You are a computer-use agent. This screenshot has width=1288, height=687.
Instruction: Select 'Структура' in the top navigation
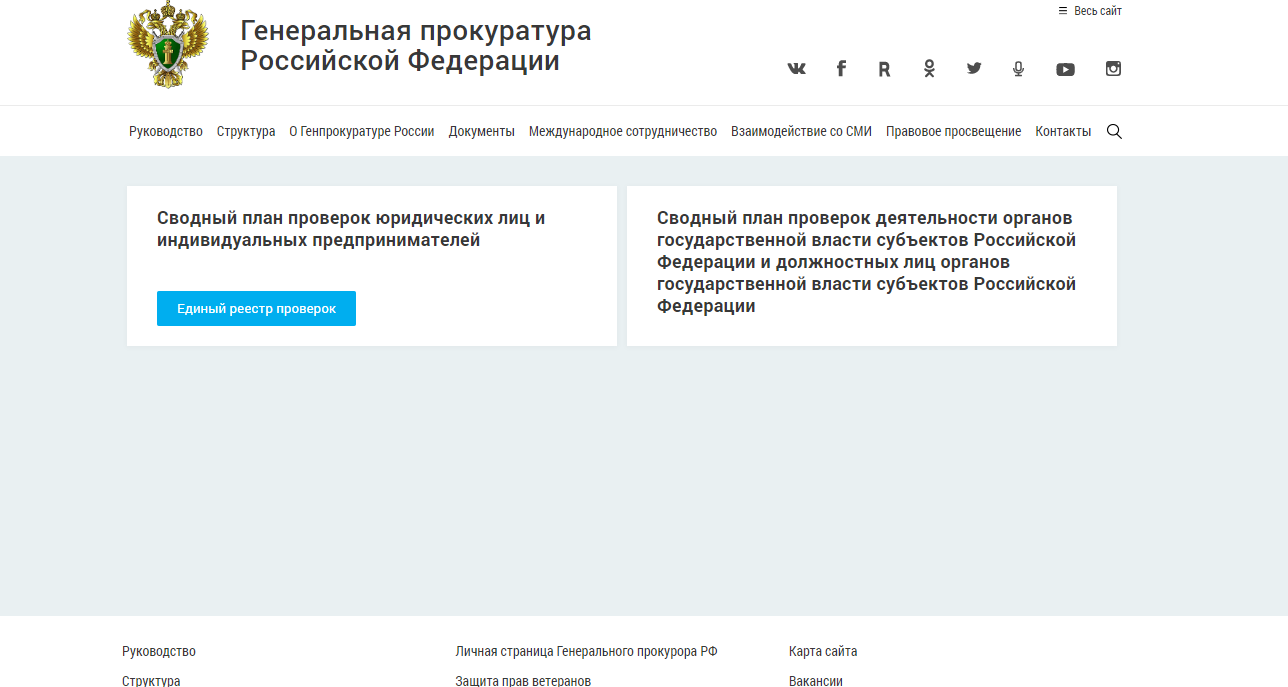[246, 131]
